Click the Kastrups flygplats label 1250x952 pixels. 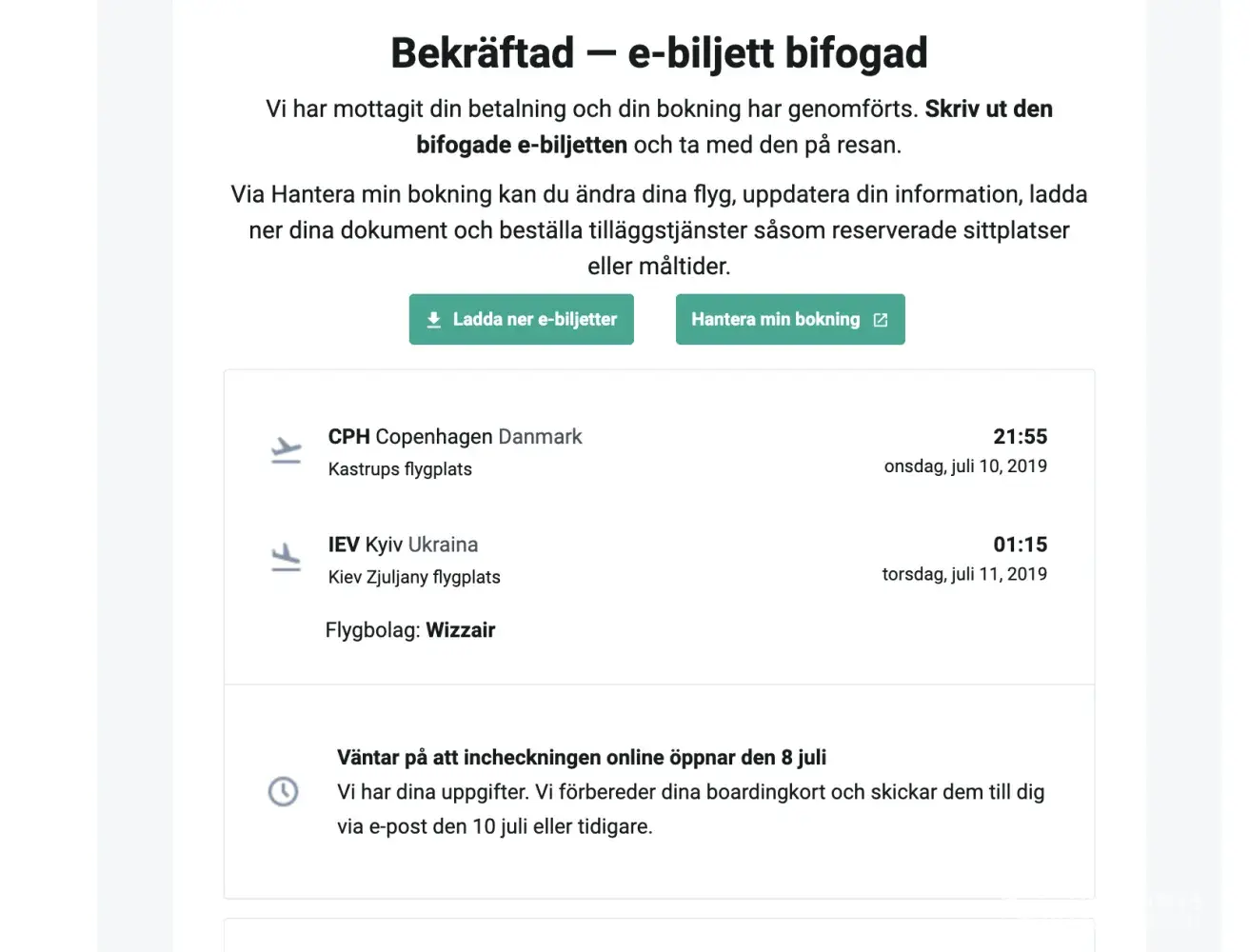tap(400, 469)
